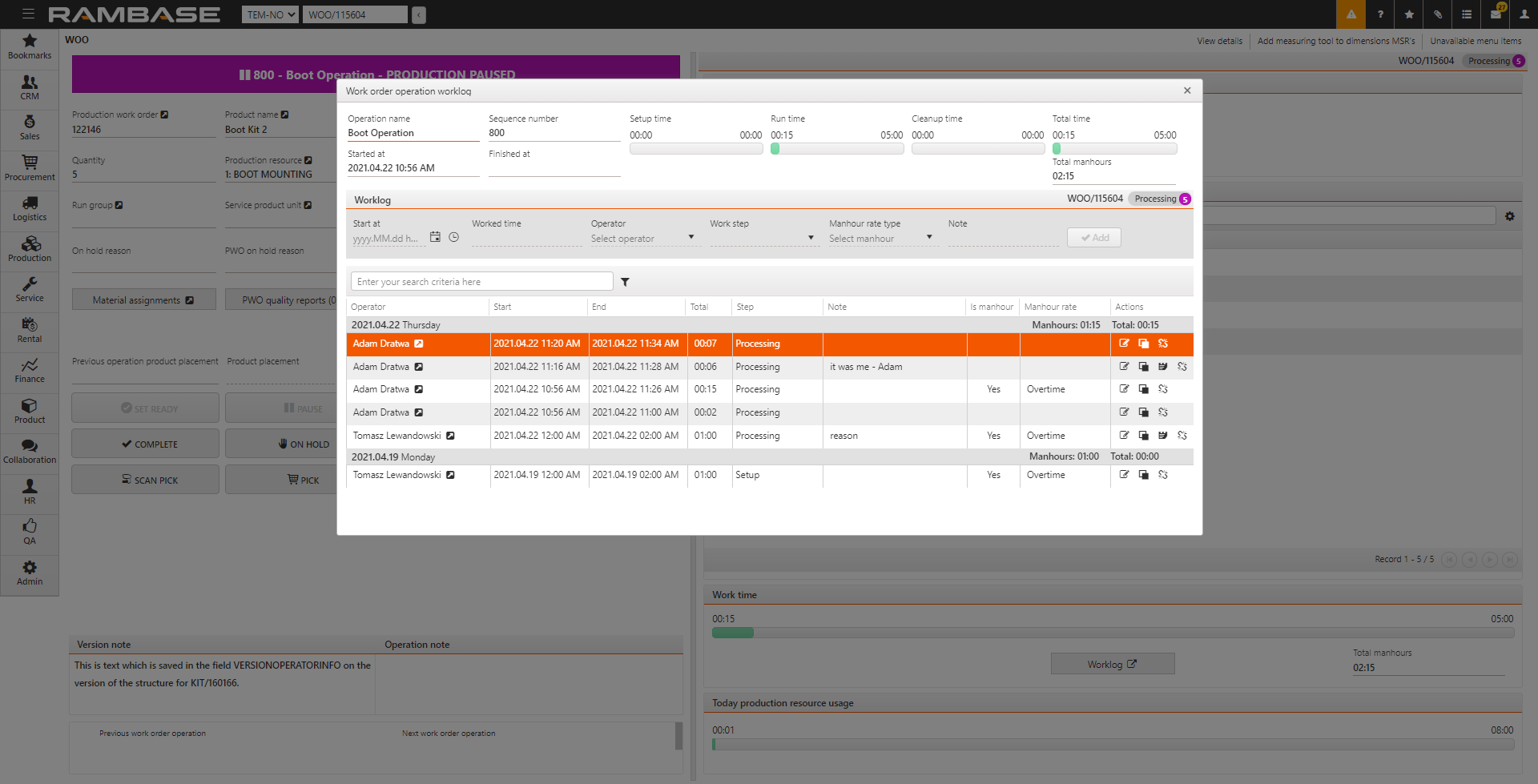
Task: Click the worklog search criteria field
Action: tap(481, 282)
